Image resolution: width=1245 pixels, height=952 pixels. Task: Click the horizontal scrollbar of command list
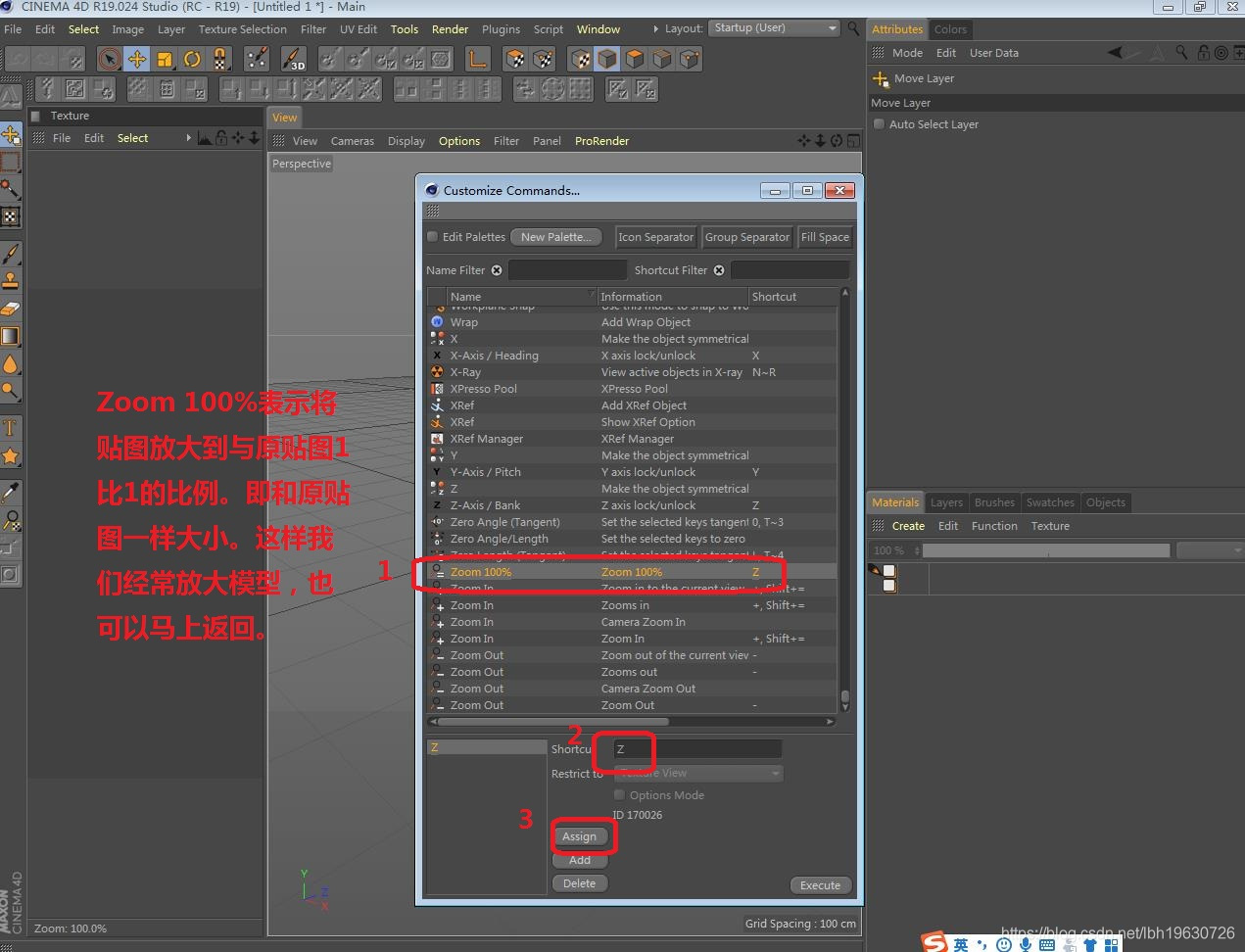click(554, 722)
